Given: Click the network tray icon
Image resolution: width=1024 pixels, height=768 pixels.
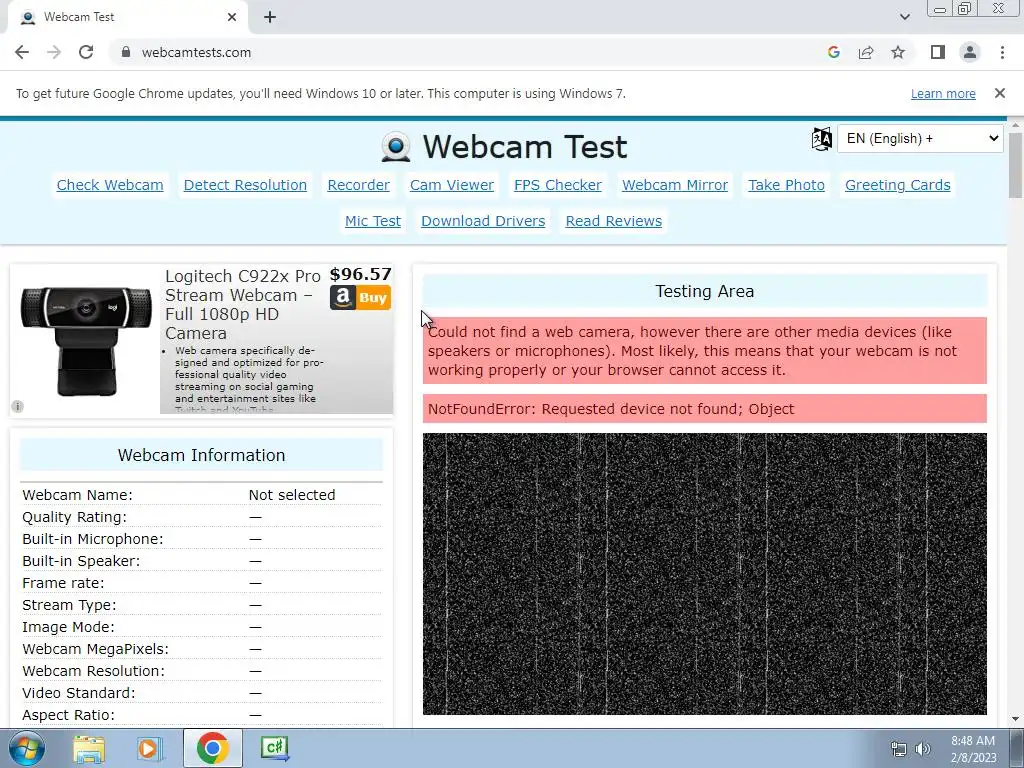Looking at the screenshot, I should 899,749.
